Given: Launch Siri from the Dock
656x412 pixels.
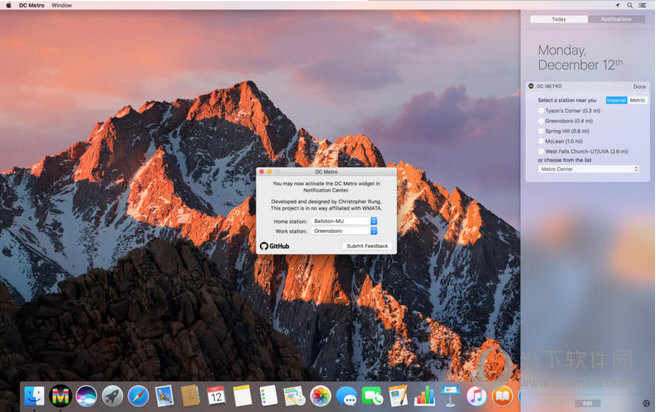Looking at the screenshot, I should [x=86, y=396].
